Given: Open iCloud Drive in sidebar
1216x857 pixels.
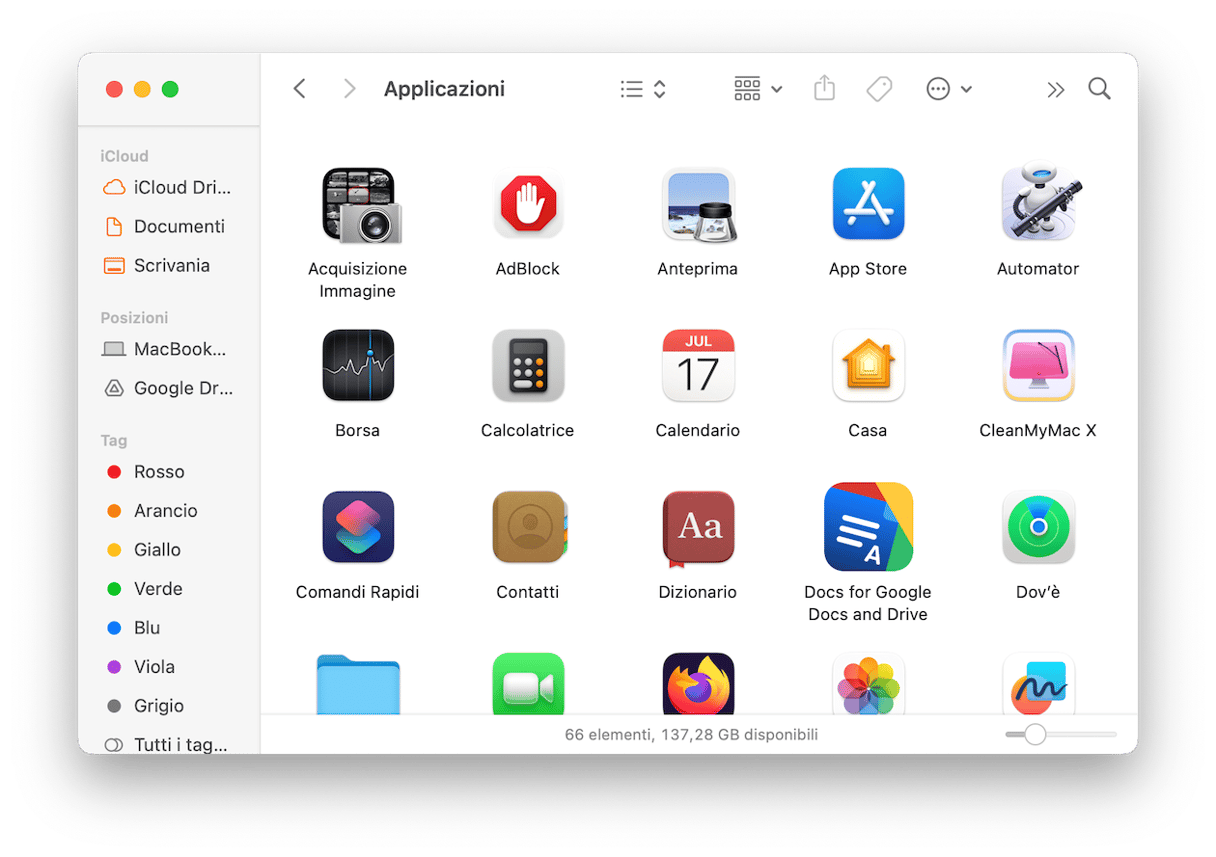Looking at the screenshot, I should coord(169,187).
